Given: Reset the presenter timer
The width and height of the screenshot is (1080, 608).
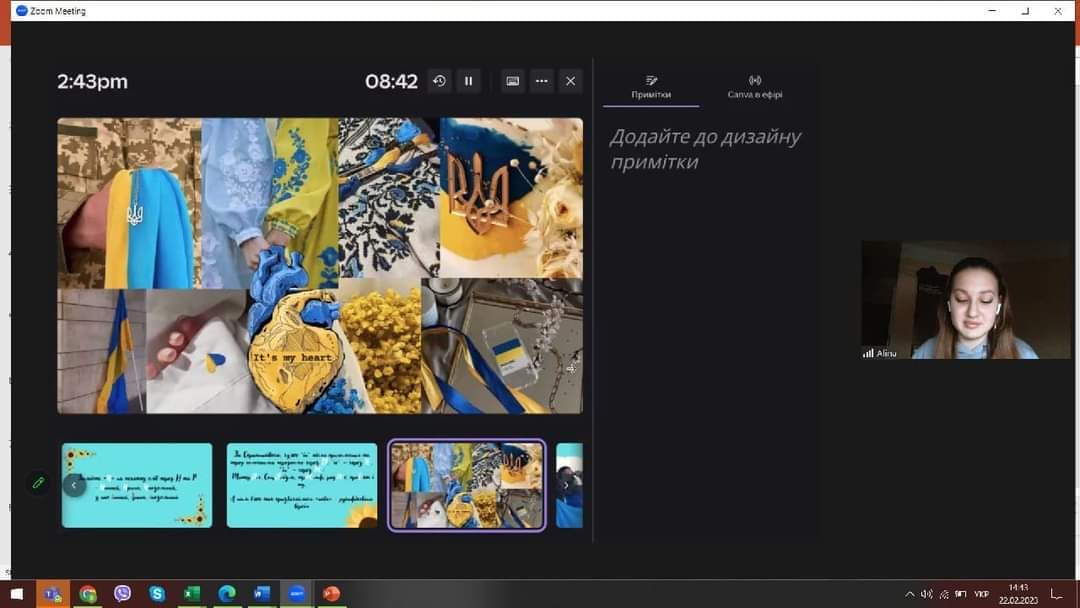Looking at the screenshot, I should tap(439, 81).
